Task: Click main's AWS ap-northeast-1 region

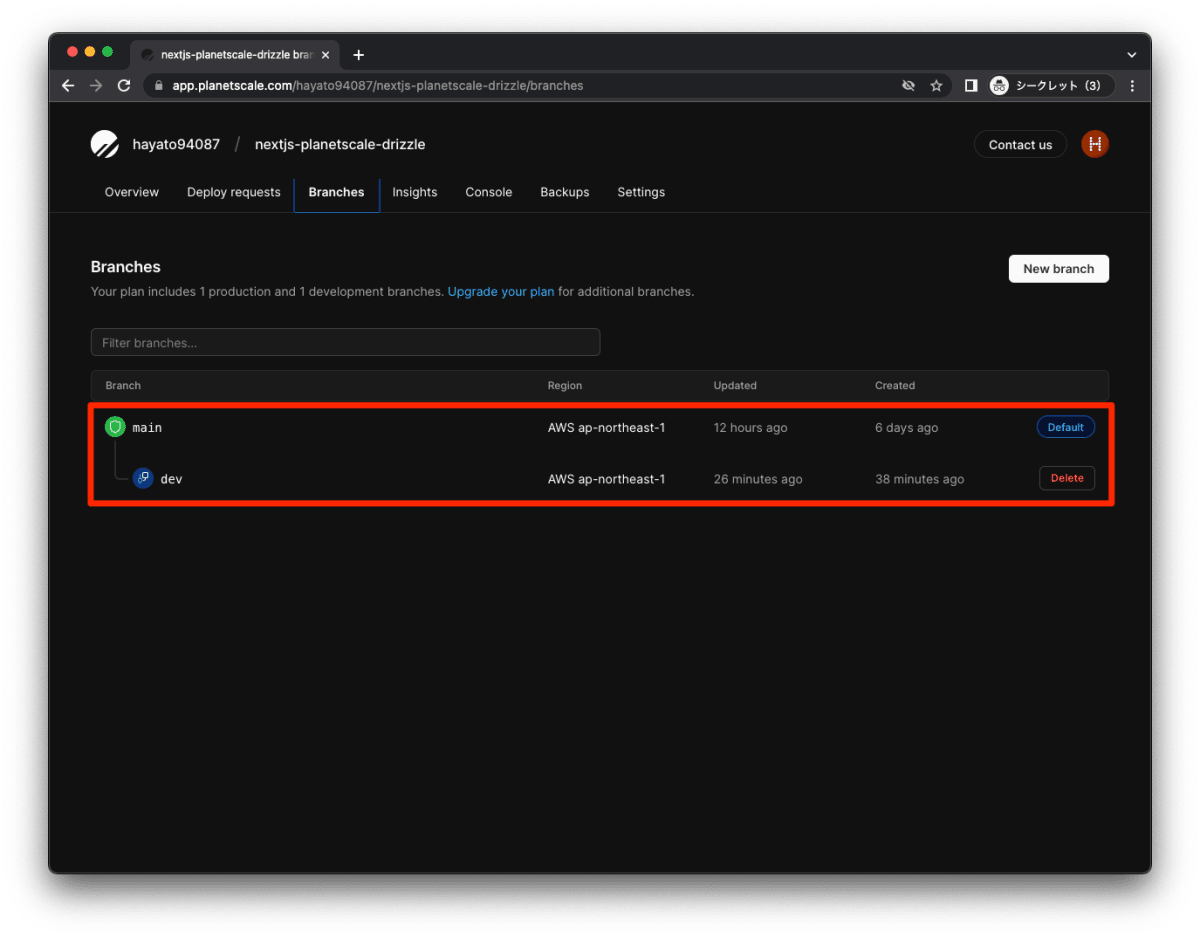Action: pos(606,427)
